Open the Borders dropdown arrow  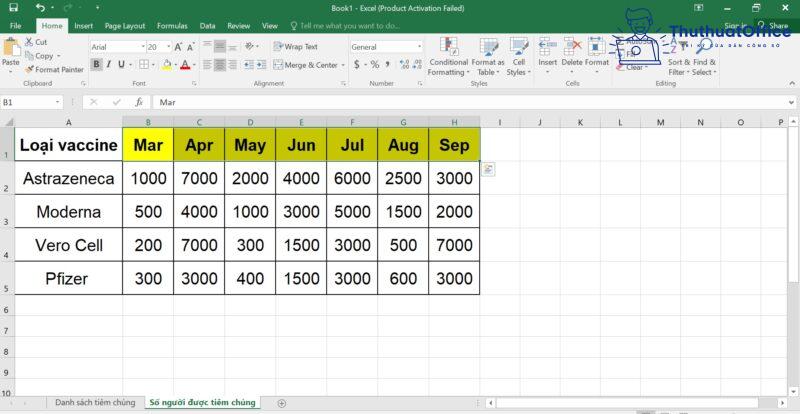pyautogui.click(x=154, y=65)
